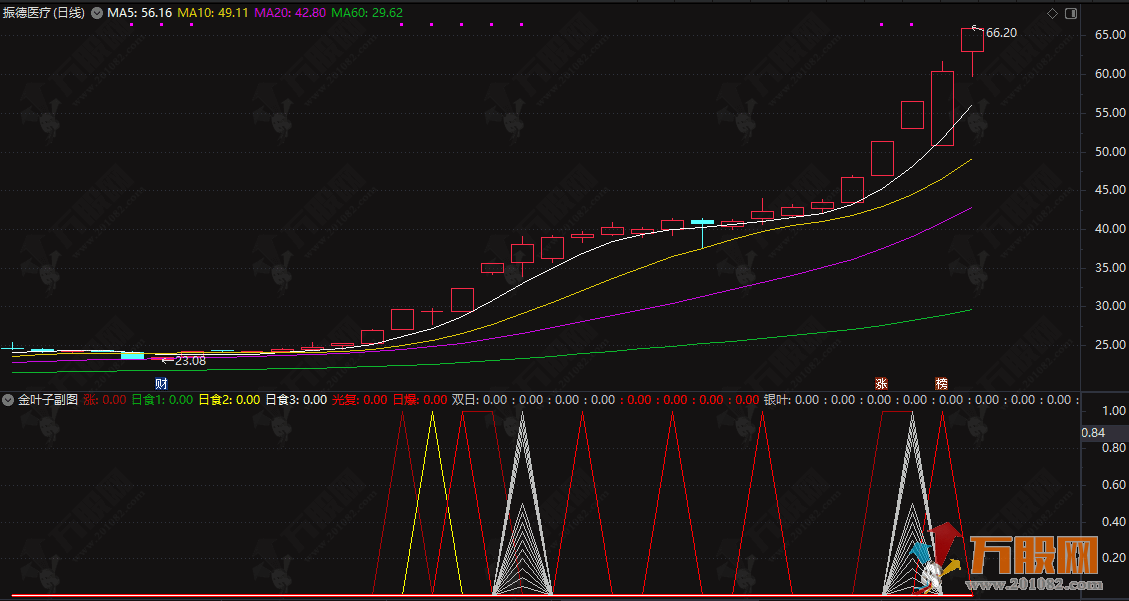Click the topmost red candlestick near 66.20
The width and height of the screenshot is (1129, 601).
pyautogui.click(x=972, y=40)
